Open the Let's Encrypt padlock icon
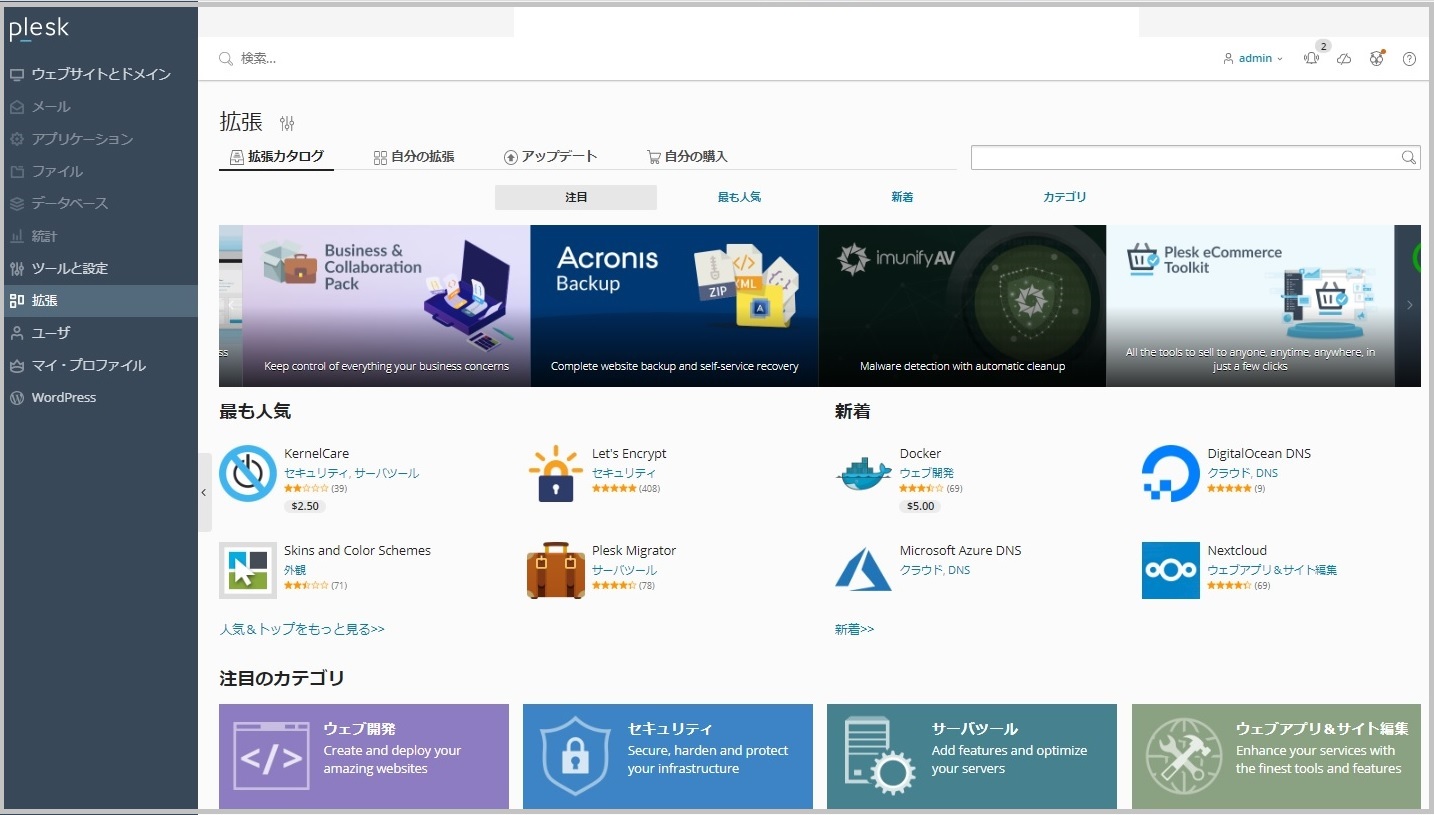1434x815 pixels. point(556,473)
